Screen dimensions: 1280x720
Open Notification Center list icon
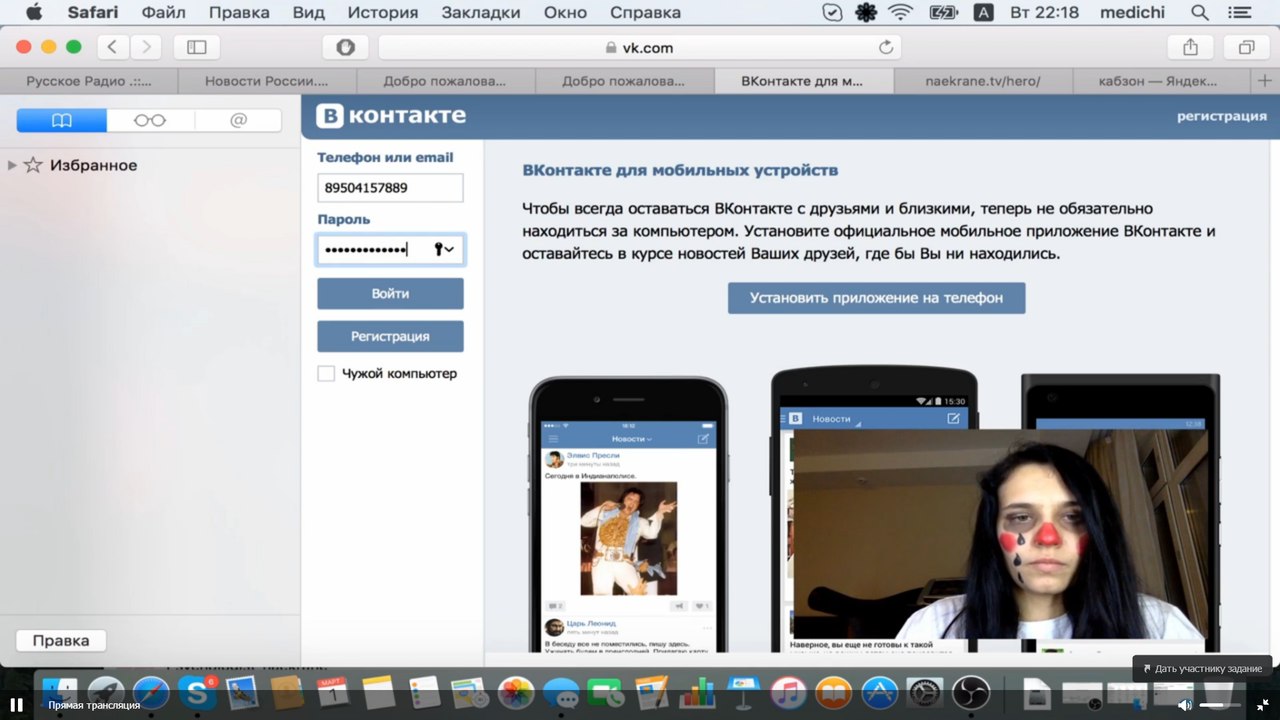1240,13
